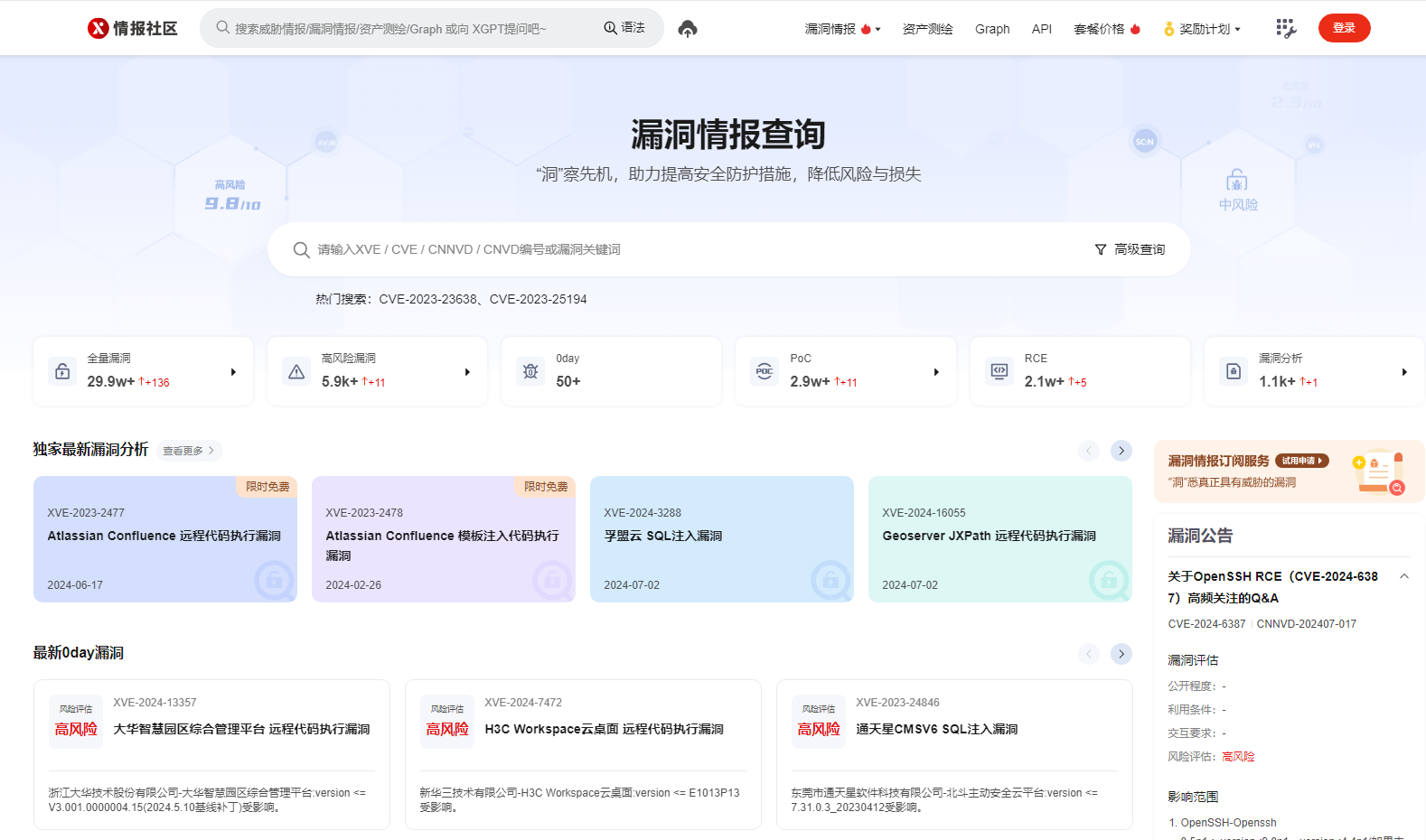Open XVE-2023-2477 Atlassian Confluence card

click(x=165, y=539)
